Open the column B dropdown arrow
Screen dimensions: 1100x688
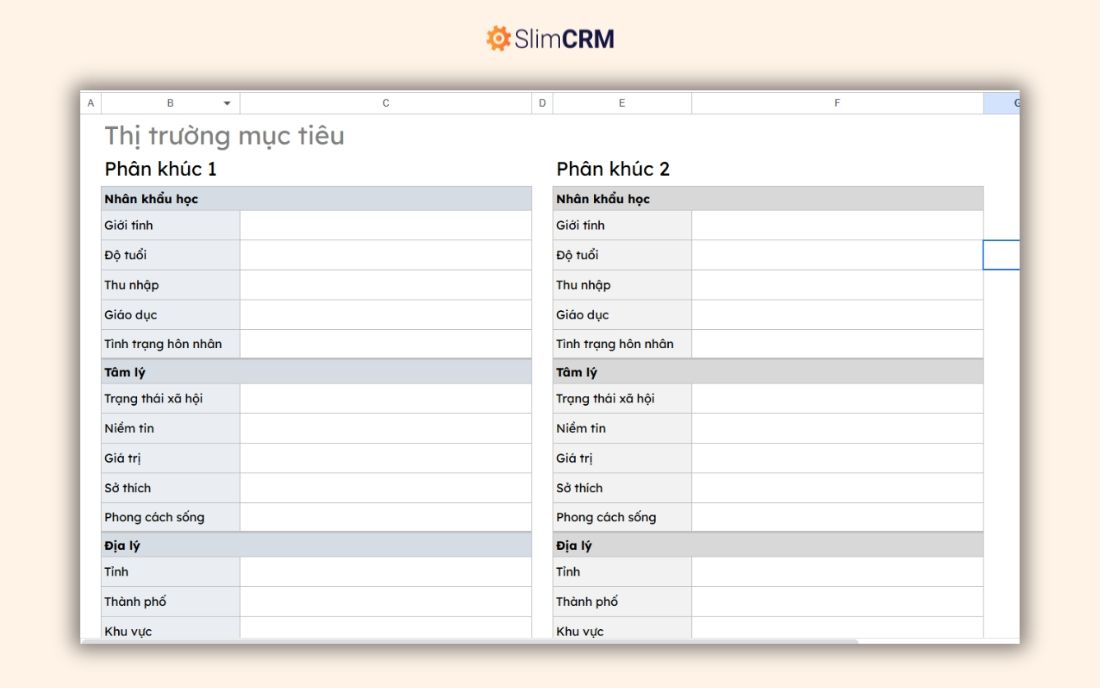[227, 103]
